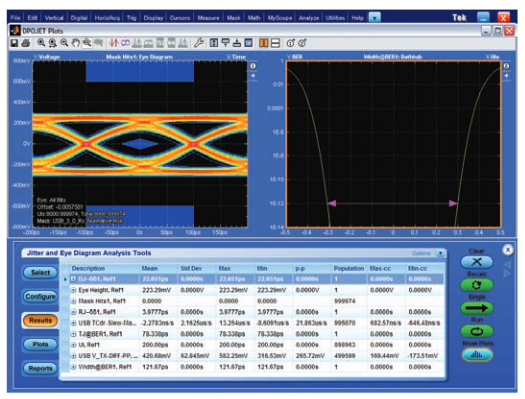The height and width of the screenshot is (399, 525).
Task: Open the Mask menu
Action: (233, 18)
